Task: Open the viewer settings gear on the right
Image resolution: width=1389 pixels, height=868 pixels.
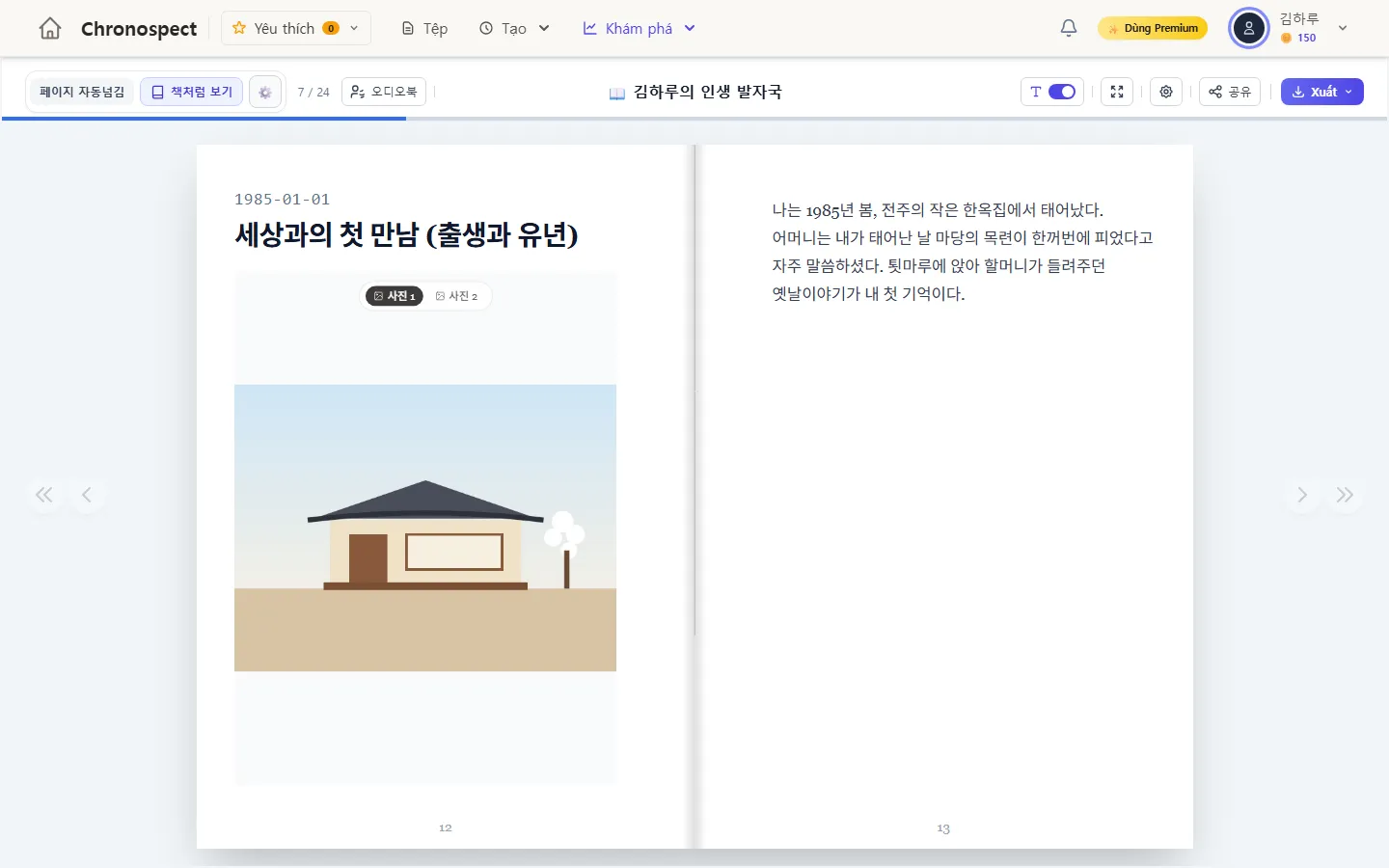Action: click(x=1166, y=92)
